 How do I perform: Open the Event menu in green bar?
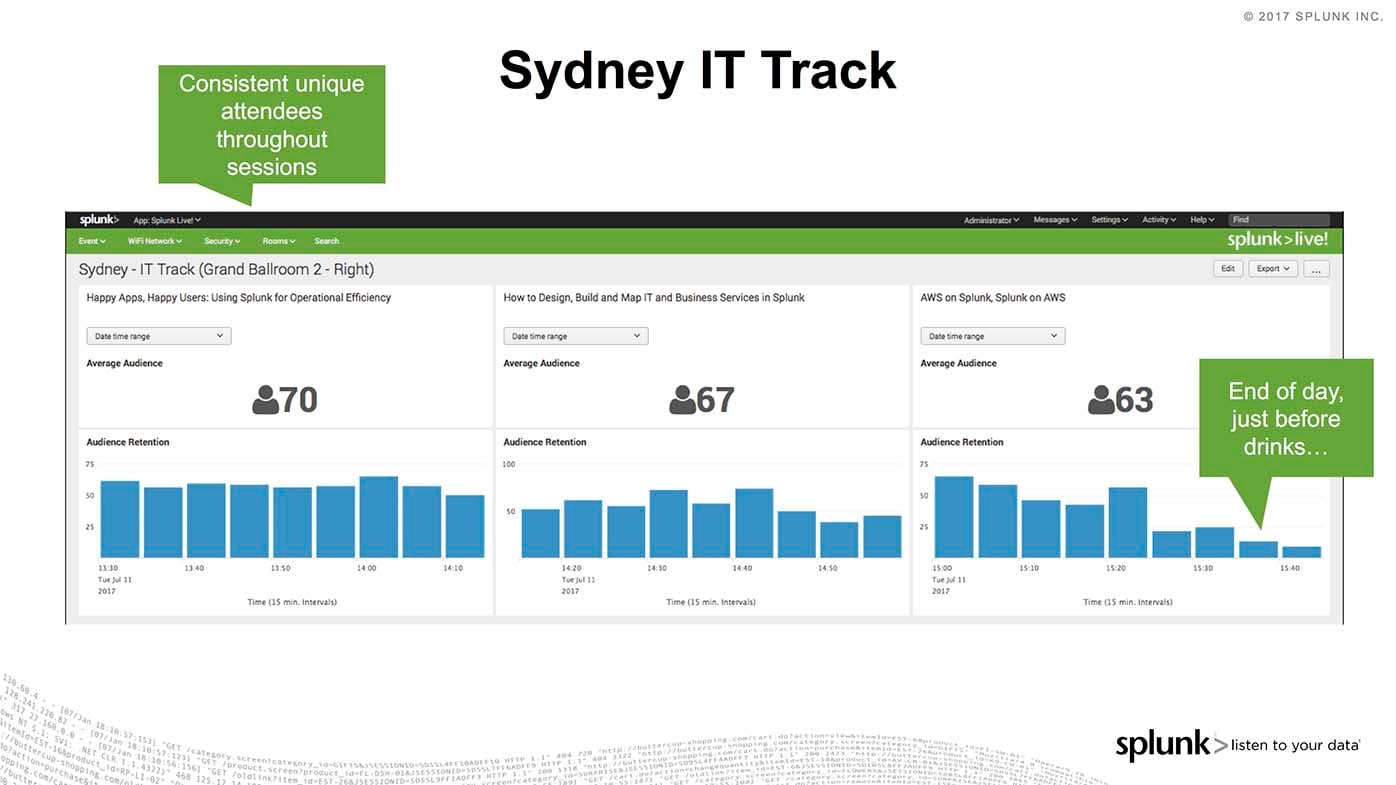click(x=92, y=241)
